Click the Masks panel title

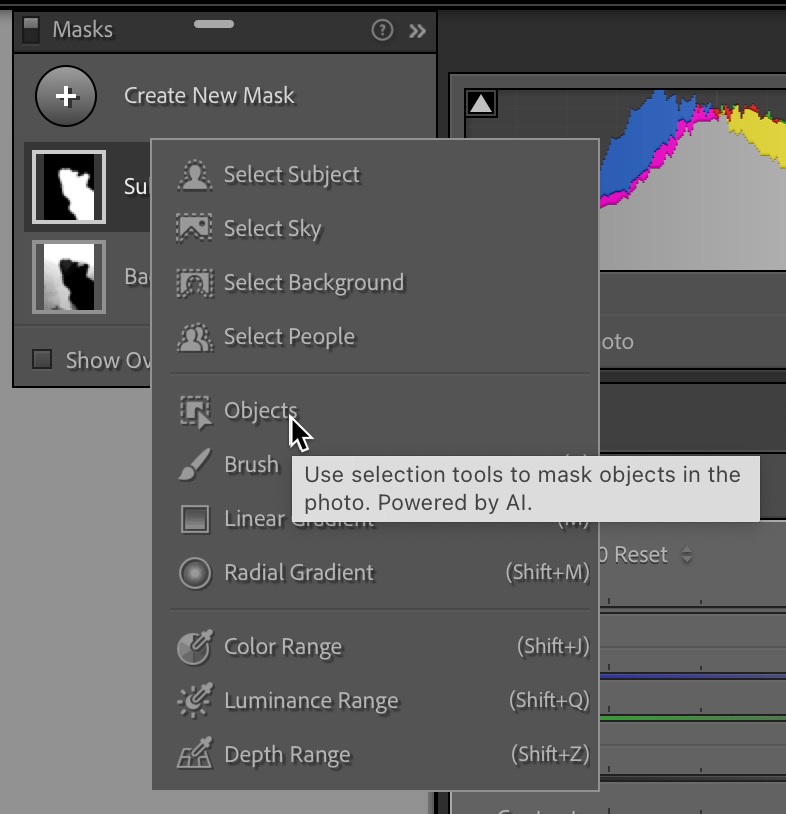click(x=83, y=30)
